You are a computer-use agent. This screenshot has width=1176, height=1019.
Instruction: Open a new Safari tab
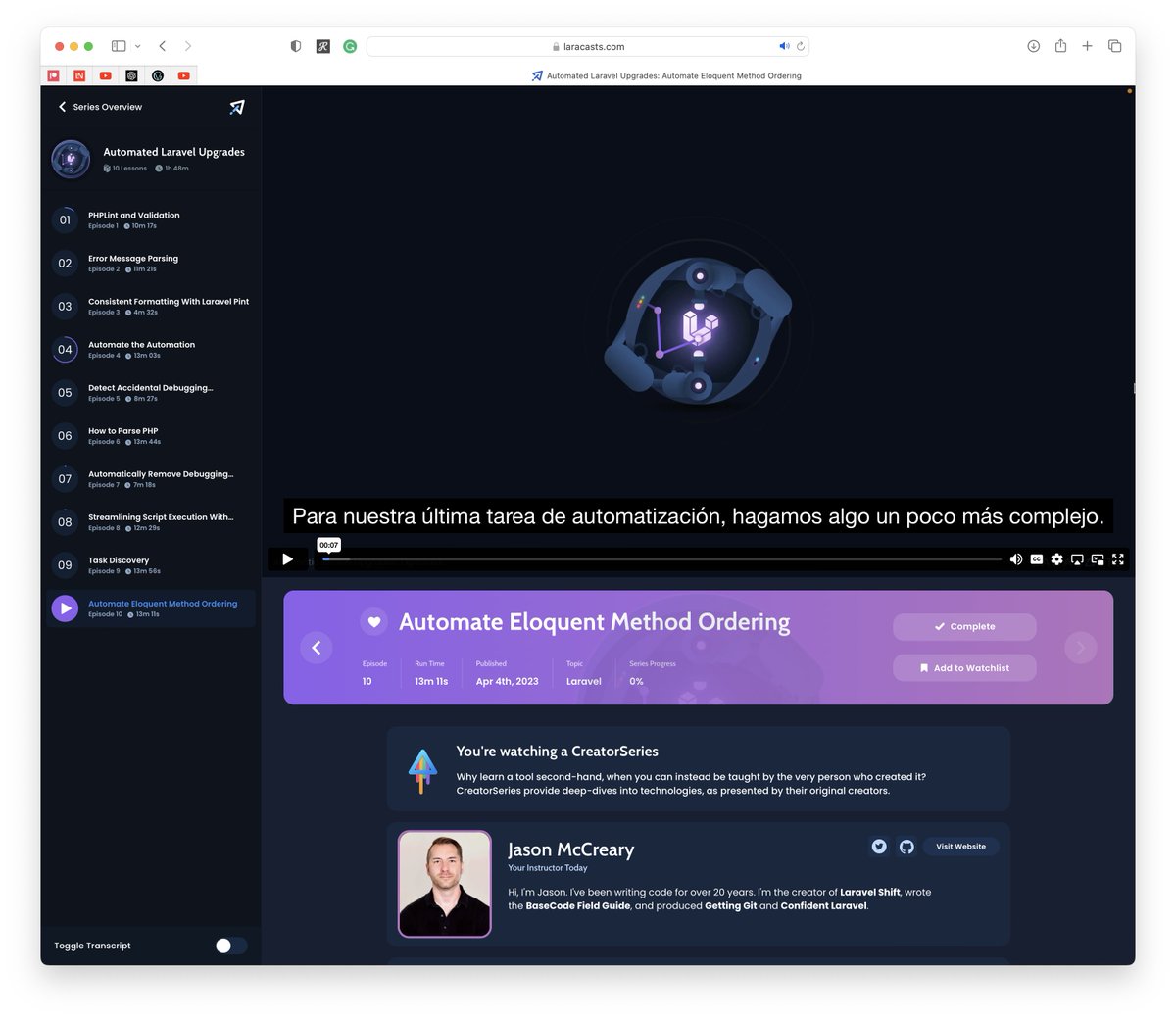click(x=1087, y=46)
